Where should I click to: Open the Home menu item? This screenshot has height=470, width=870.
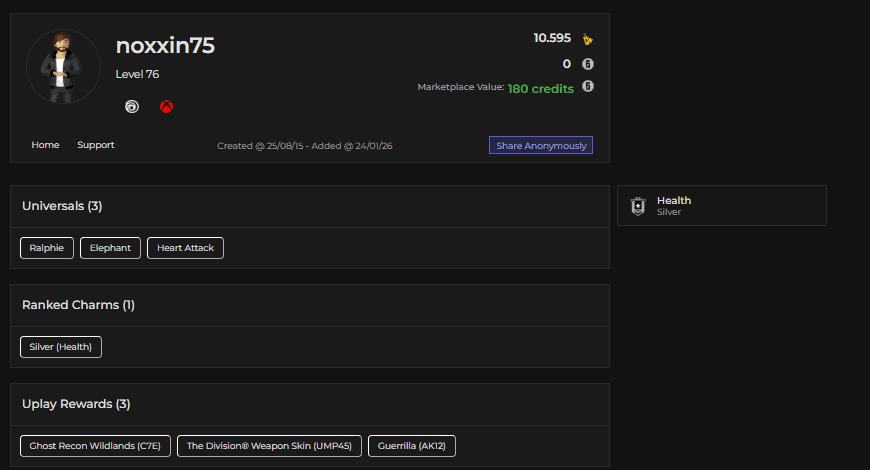coord(45,145)
